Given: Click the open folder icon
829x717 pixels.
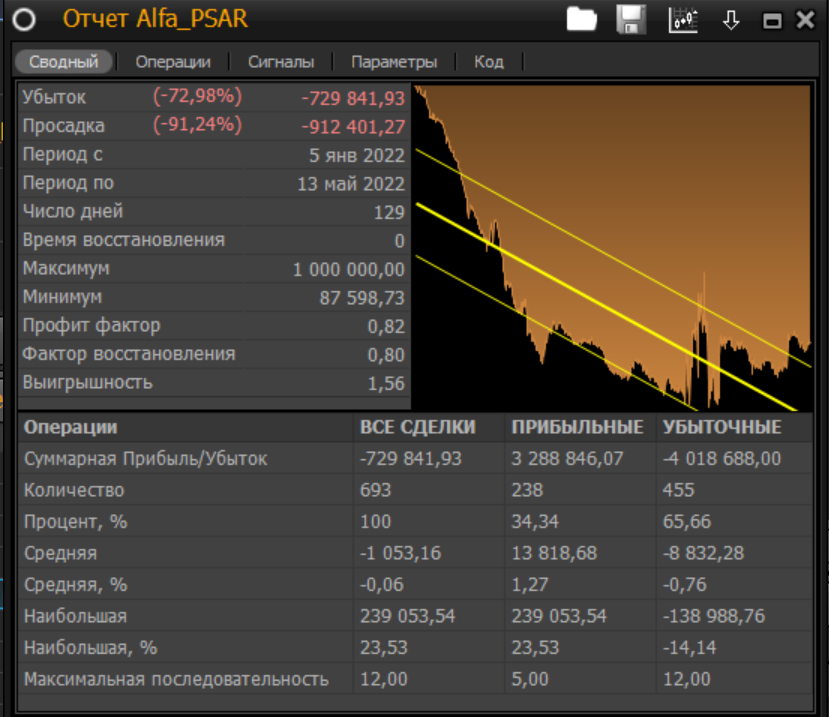Looking at the screenshot, I should [x=581, y=19].
